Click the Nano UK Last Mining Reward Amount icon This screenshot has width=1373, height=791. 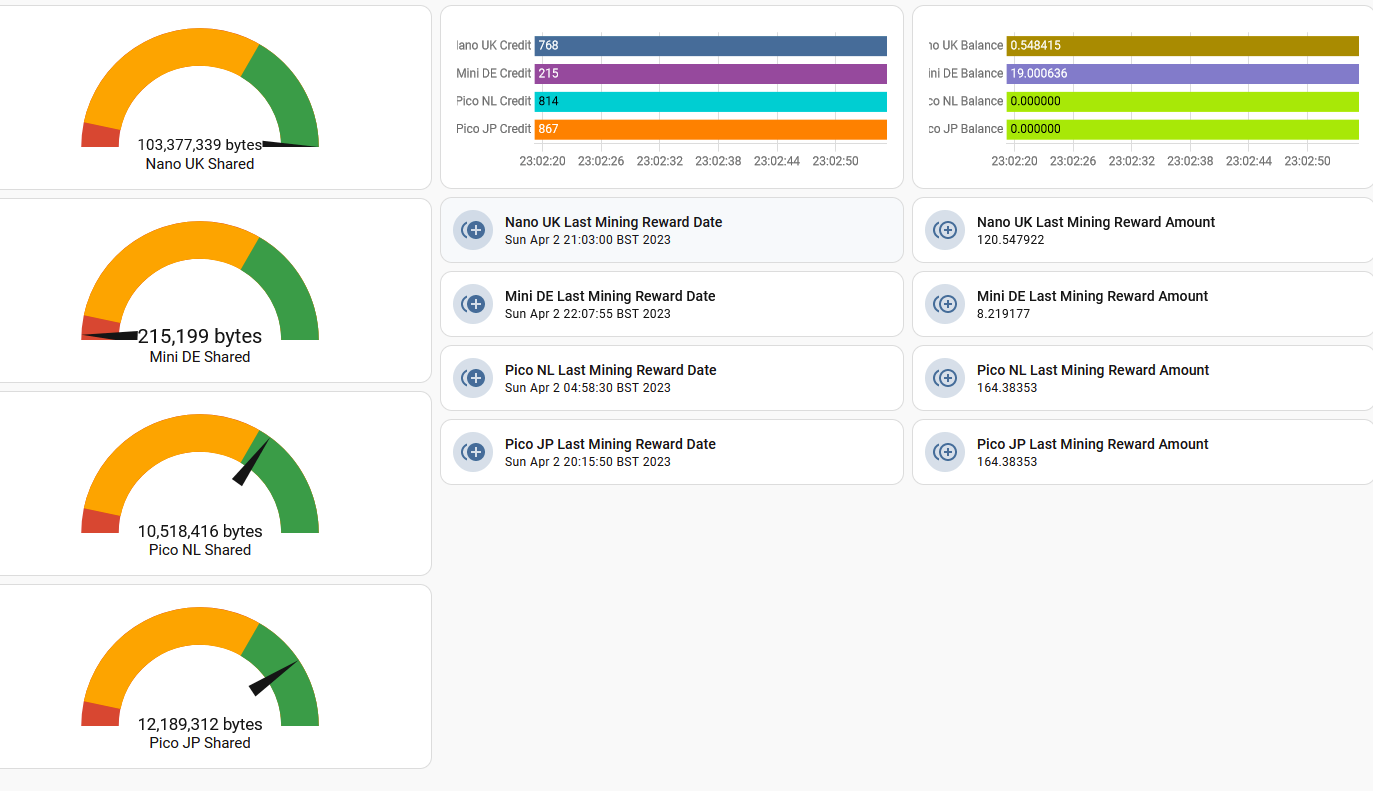(945, 230)
